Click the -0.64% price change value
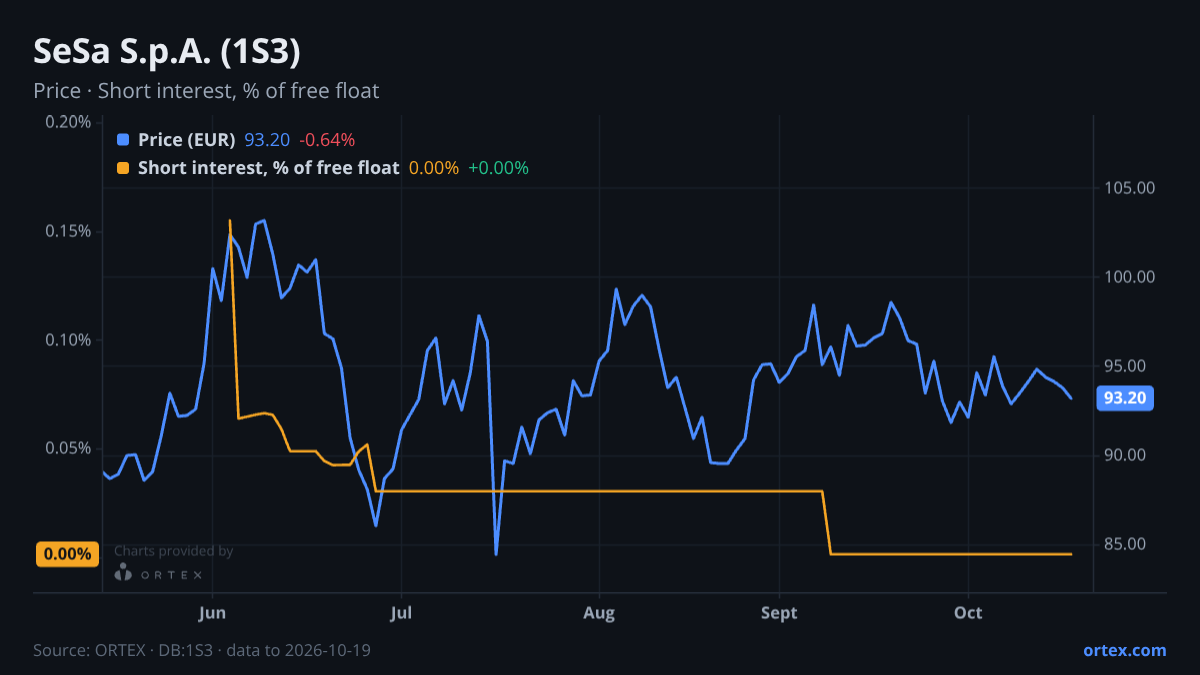This screenshot has height=675, width=1200. [x=327, y=140]
